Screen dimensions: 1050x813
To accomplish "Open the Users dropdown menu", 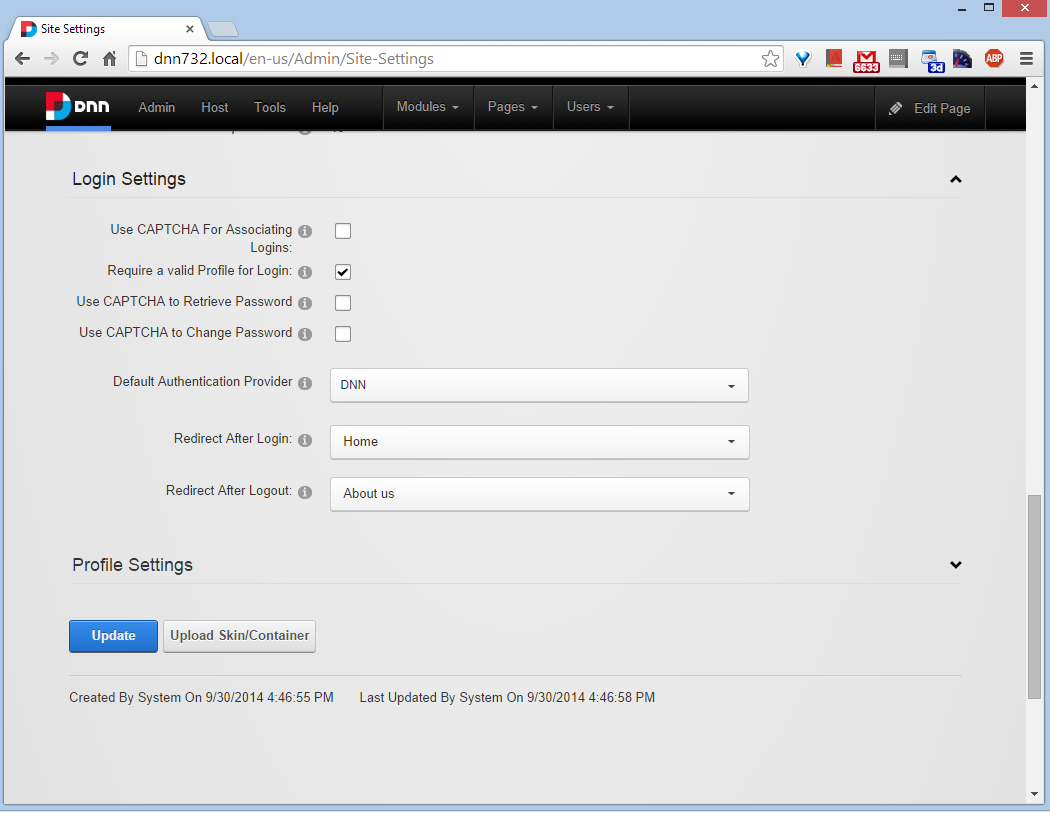I will click(591, 107).
